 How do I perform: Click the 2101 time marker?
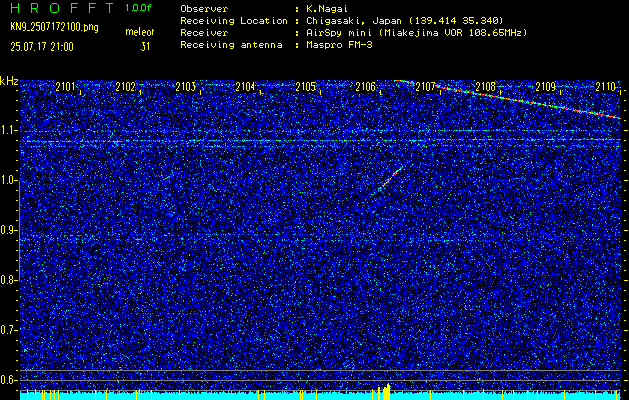coord(65,86)
